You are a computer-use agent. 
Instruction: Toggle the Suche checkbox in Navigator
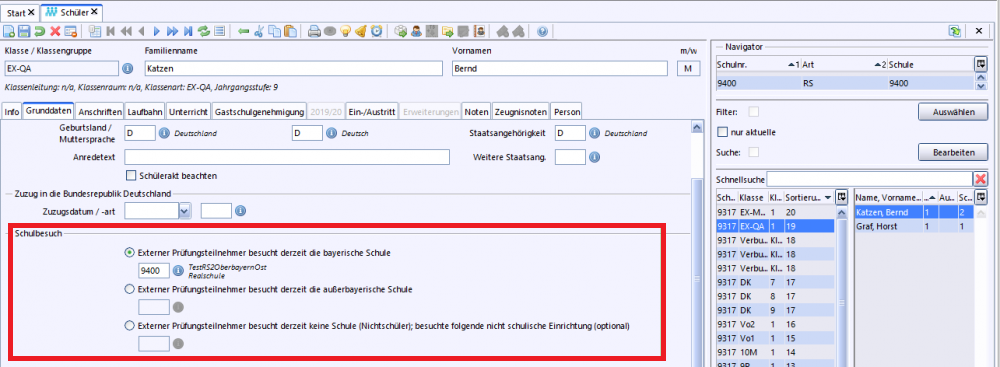coord(754,152)
